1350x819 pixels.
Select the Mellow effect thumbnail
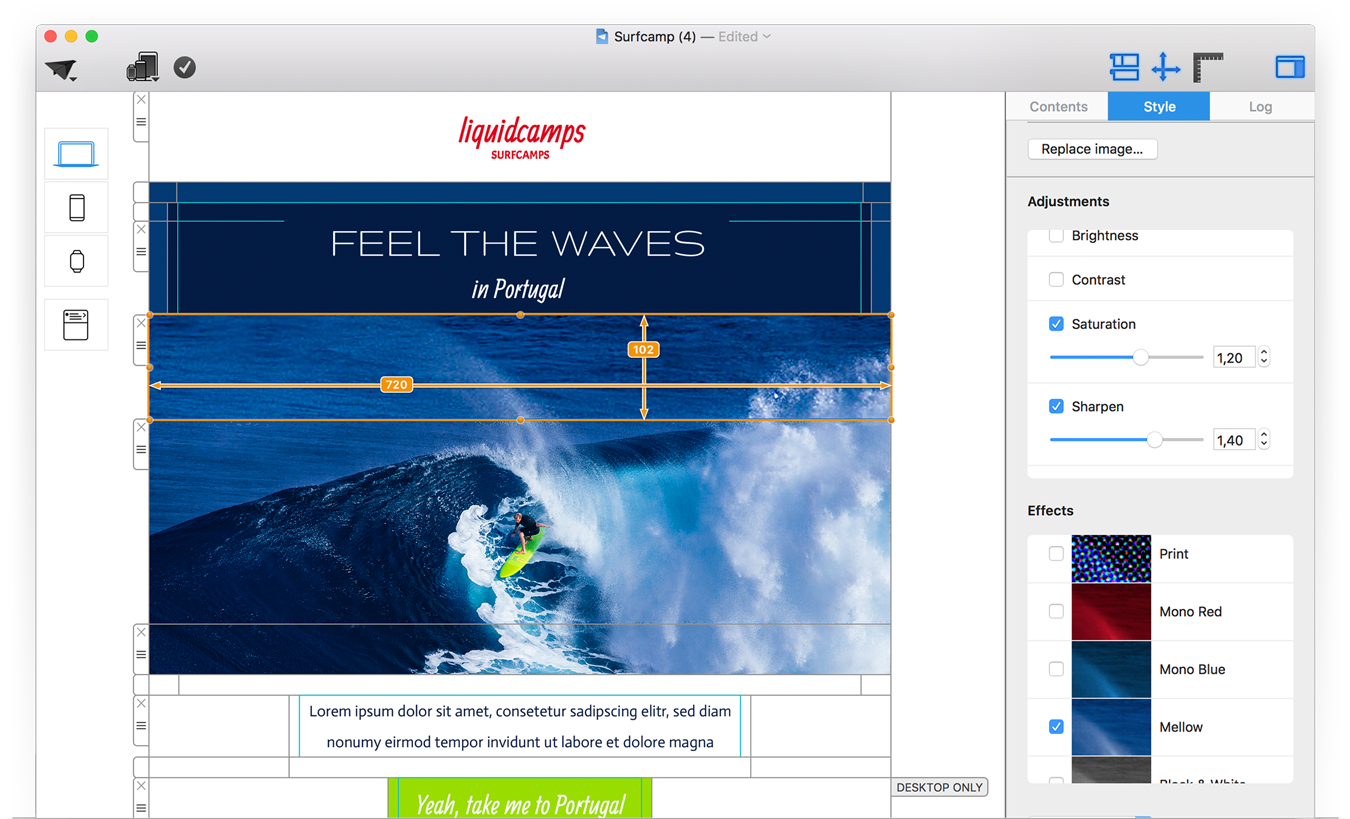[x=1111, y=727]
